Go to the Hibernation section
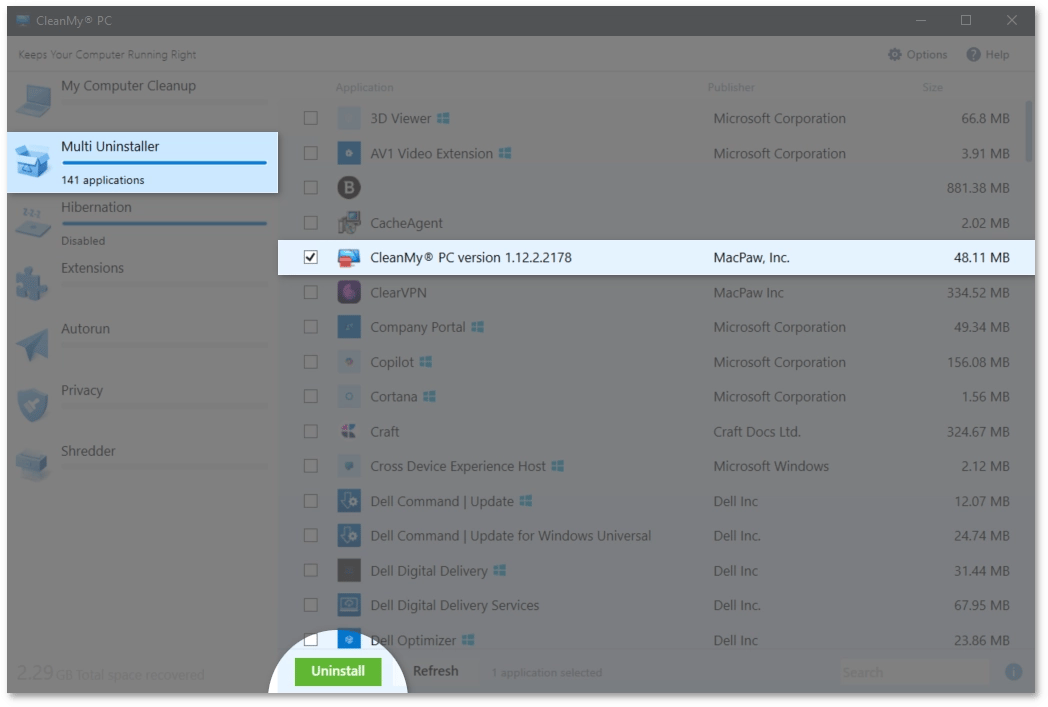The width and height of the screenshot is (1048, 707). 142,224
